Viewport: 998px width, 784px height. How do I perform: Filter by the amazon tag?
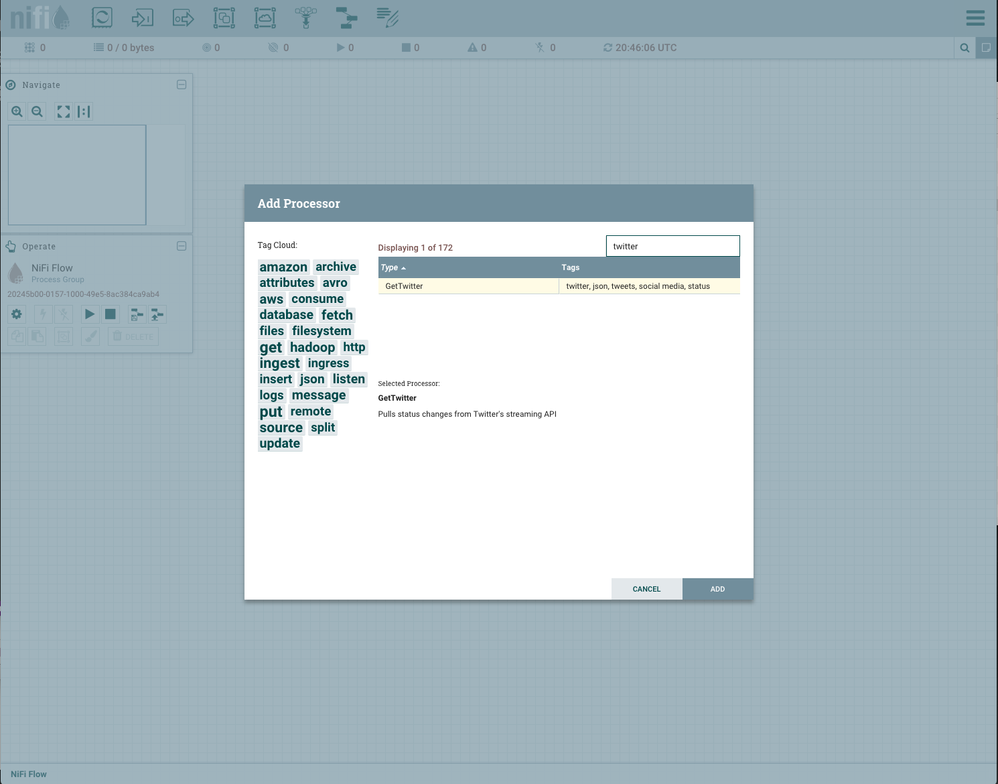[283, 267]
